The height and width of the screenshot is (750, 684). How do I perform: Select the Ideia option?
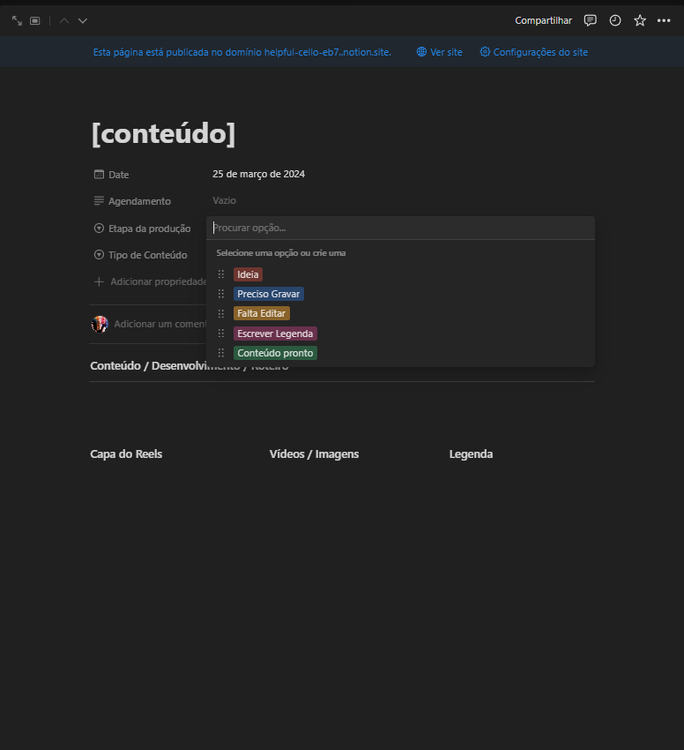pos(248,275)
